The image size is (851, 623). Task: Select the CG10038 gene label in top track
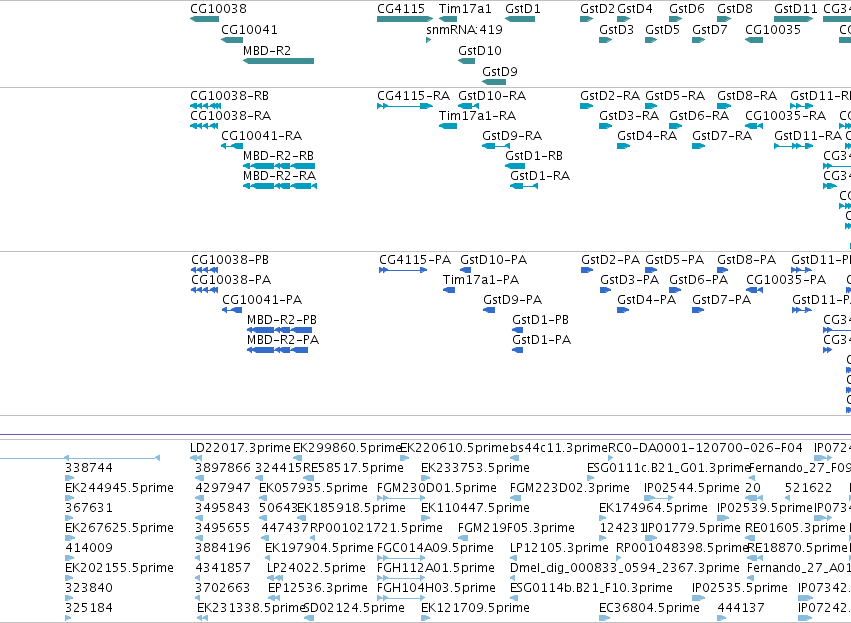(218, 9)
